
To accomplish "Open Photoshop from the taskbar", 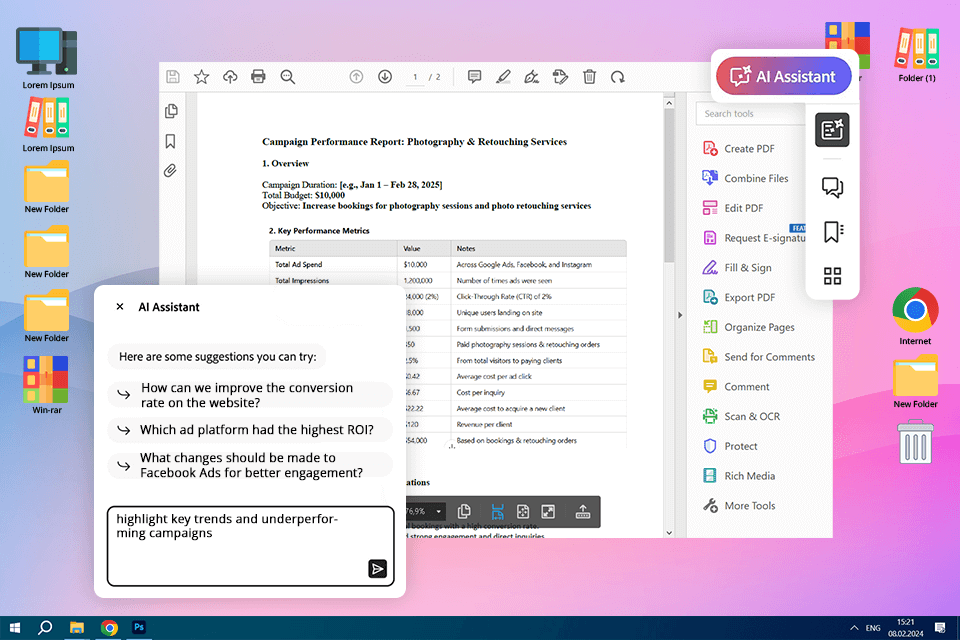I will (139, 627).
